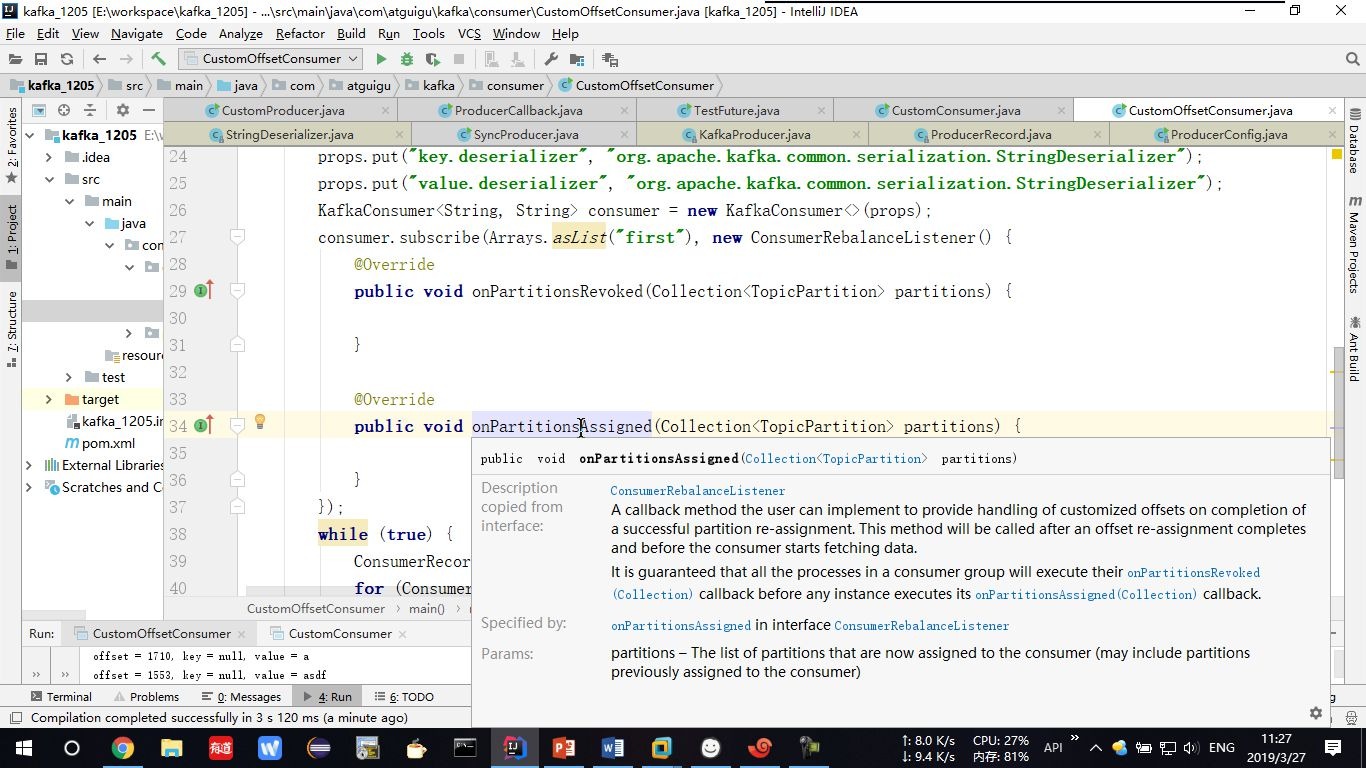Collapse the kafka_1205 project root node

tap(30, 135)
